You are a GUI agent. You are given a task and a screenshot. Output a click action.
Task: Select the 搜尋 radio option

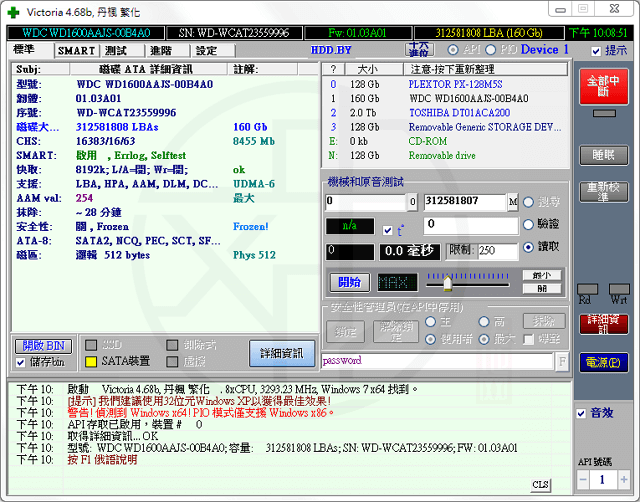[x=529, y=202]
